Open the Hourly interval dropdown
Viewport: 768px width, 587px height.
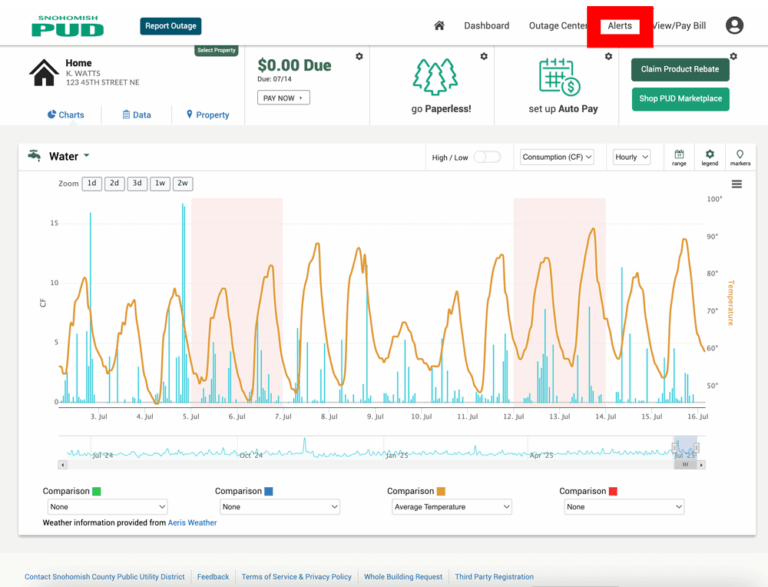[x=631, y=157]
